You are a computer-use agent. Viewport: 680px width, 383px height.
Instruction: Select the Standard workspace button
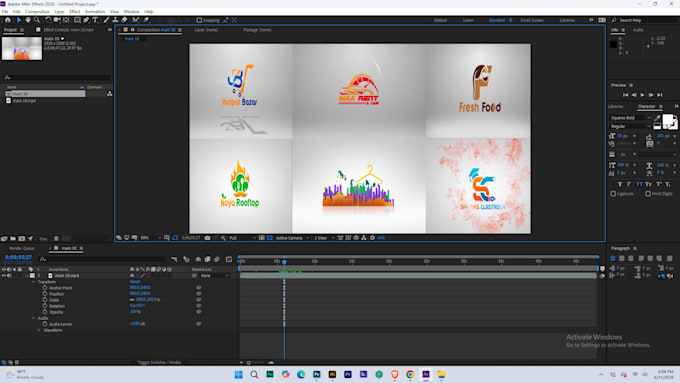click(x=497, y=20)
